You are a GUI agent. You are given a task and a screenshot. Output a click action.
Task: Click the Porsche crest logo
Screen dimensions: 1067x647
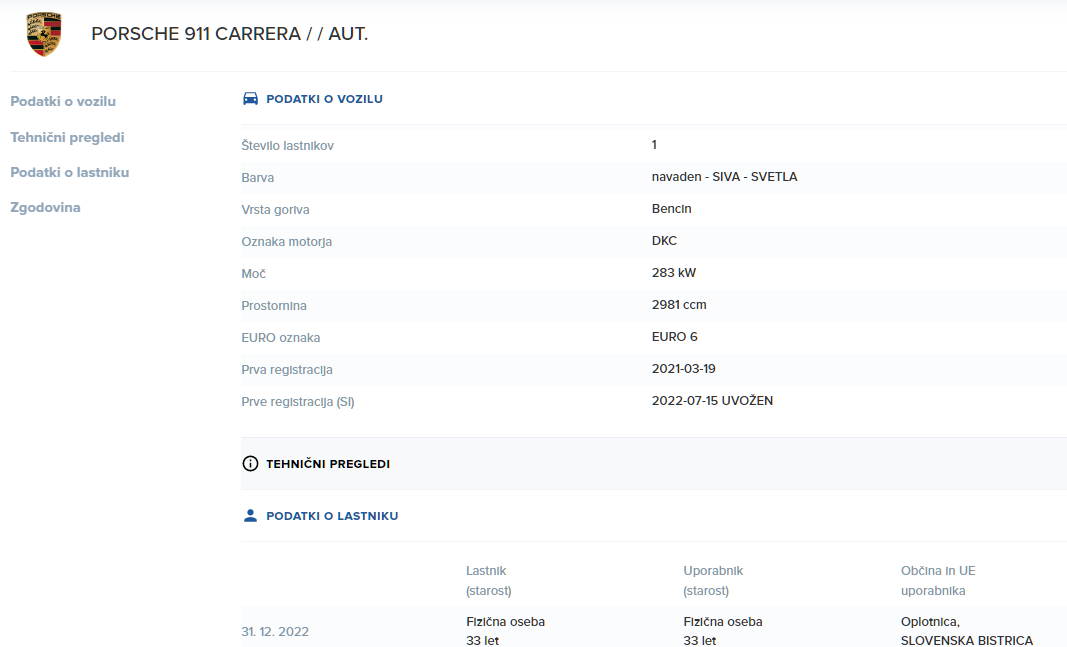[x=44, y=34]
